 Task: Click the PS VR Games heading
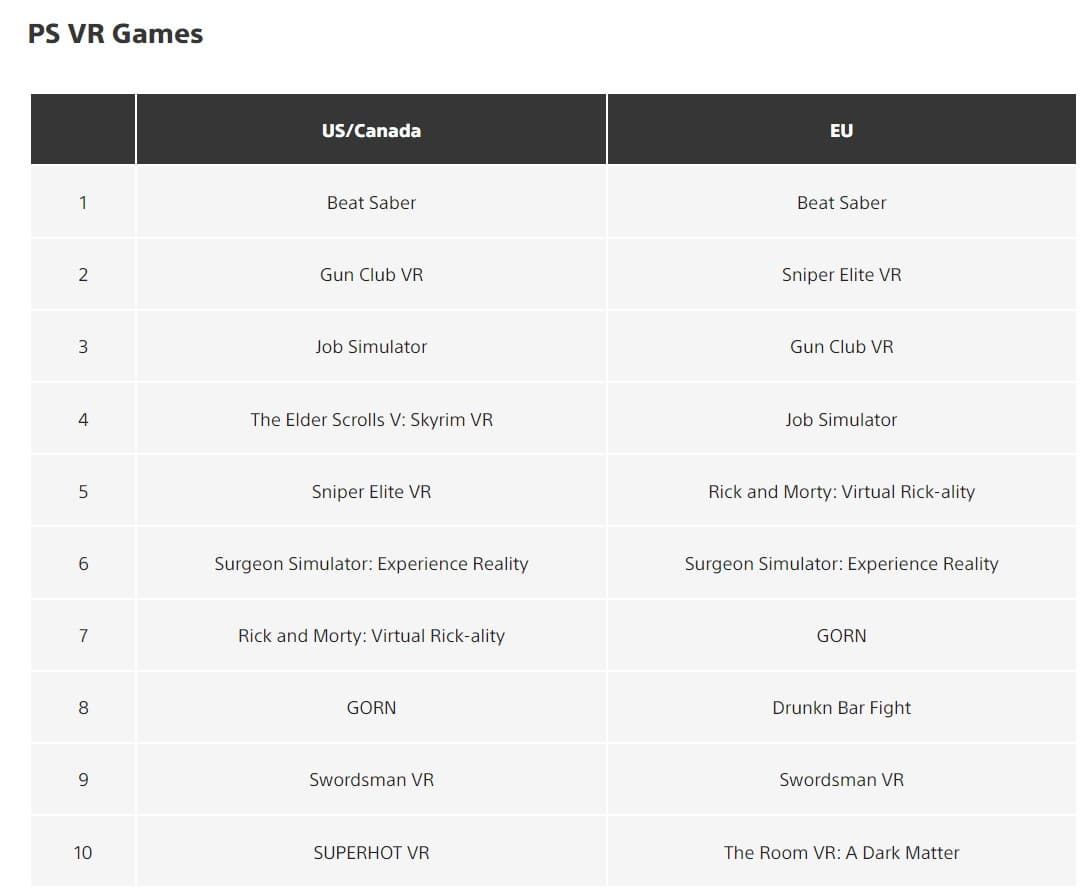point(115,34)
